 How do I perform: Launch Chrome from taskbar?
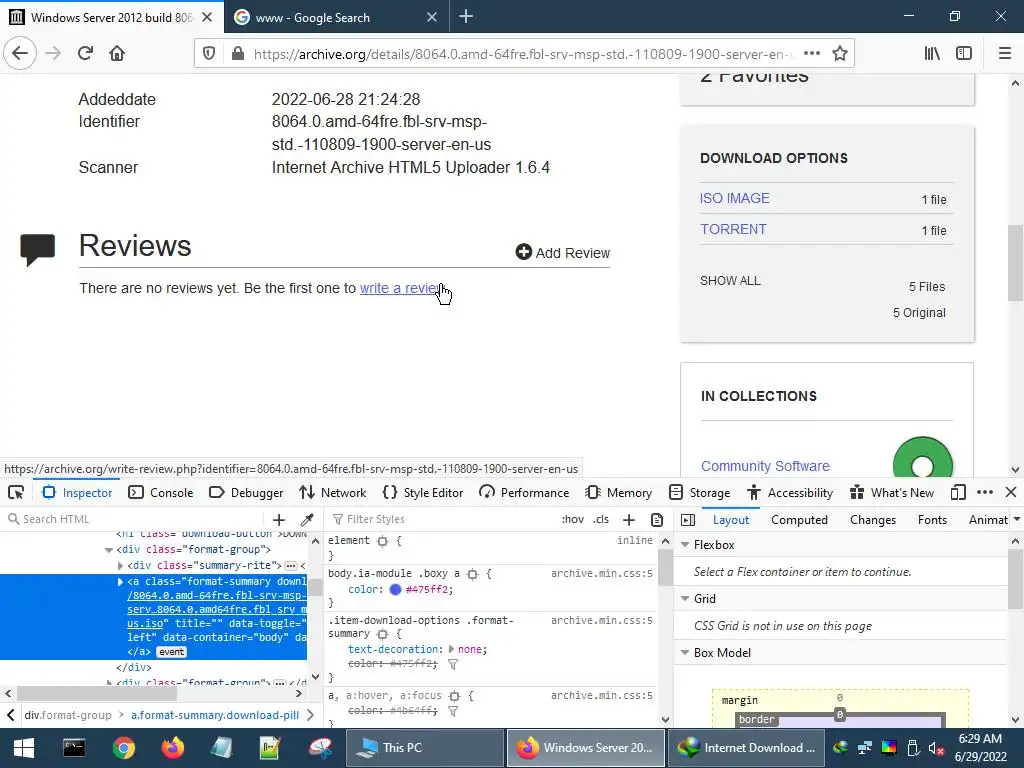click(123, 748)
